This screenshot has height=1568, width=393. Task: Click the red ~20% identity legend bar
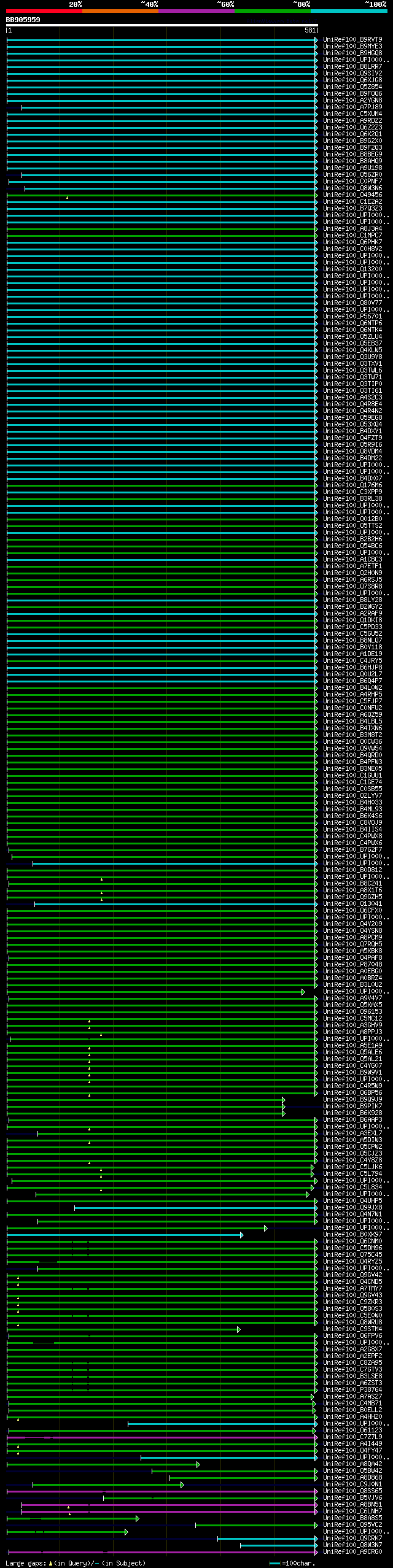pyautogui.click(x=44, y=11)
